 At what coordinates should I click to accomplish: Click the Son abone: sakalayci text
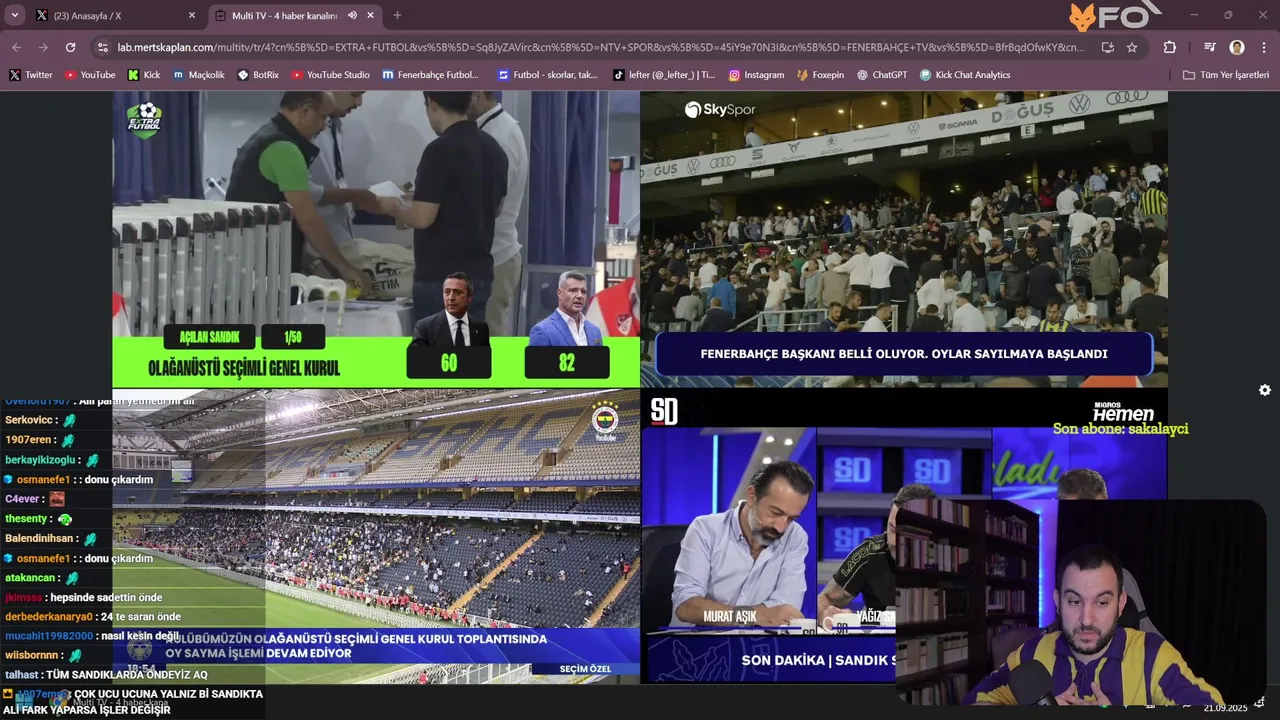click(1120, 429)
